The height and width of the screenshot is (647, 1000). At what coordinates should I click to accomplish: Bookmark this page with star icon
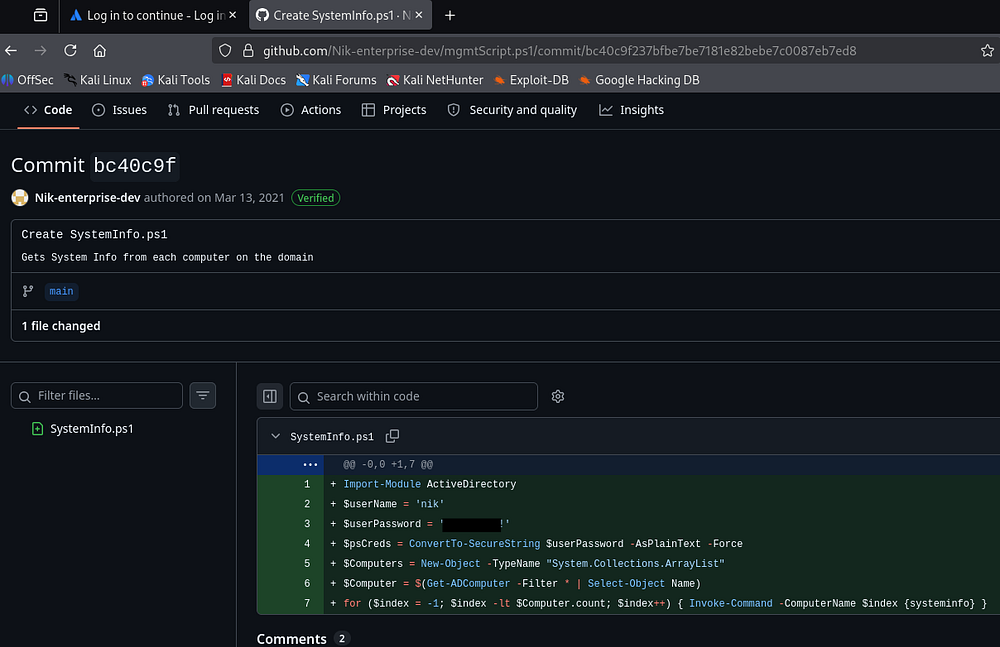tap(987, 51)
